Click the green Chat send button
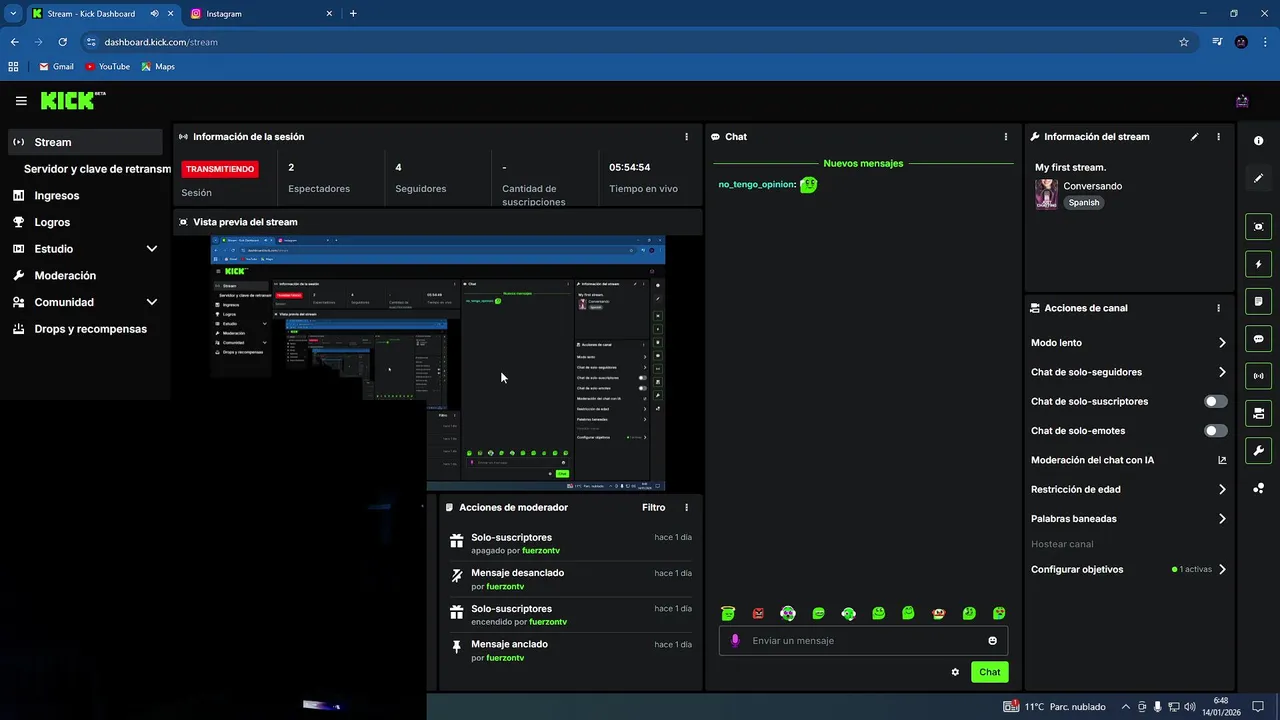This screenshot has height=720, width=1280. [989, 672]
